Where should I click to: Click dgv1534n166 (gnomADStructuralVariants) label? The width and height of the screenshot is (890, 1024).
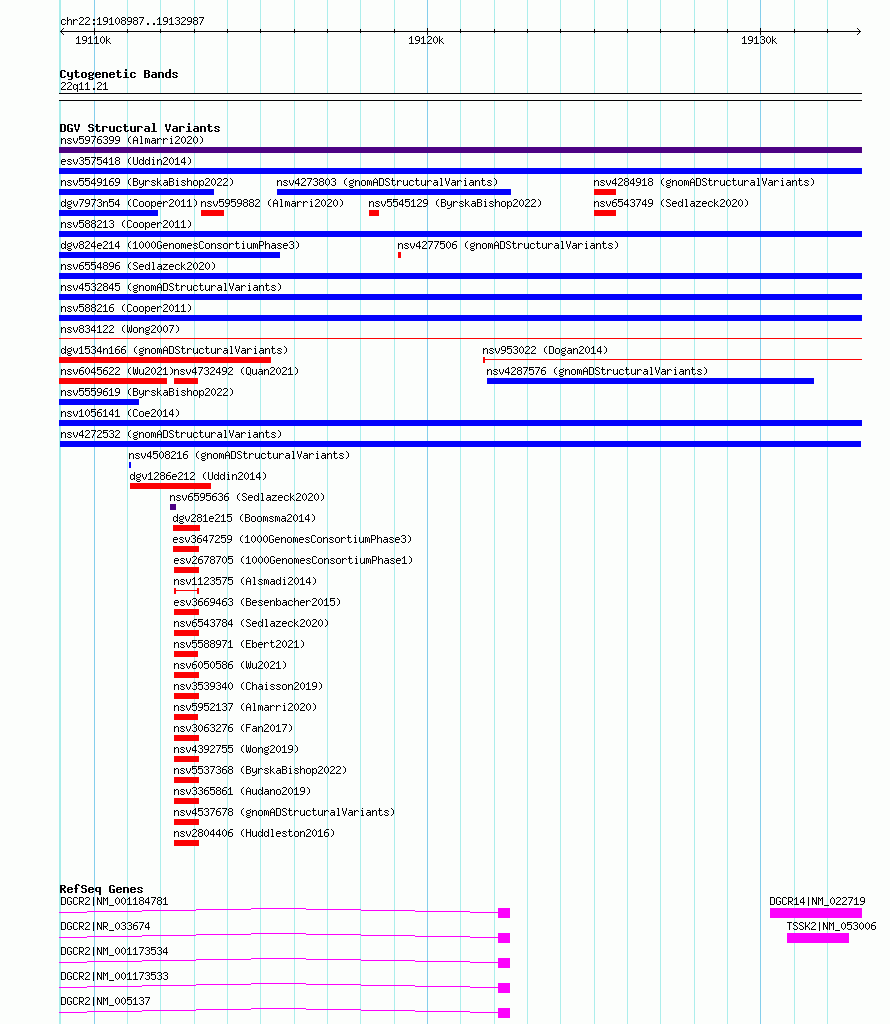tap(174, 350)
